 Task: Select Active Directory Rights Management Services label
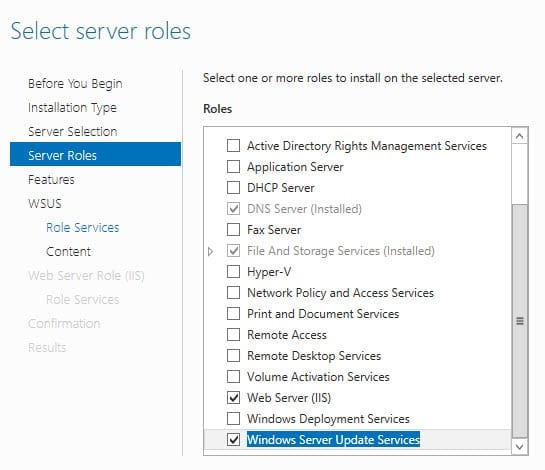[x=367, y=146]
